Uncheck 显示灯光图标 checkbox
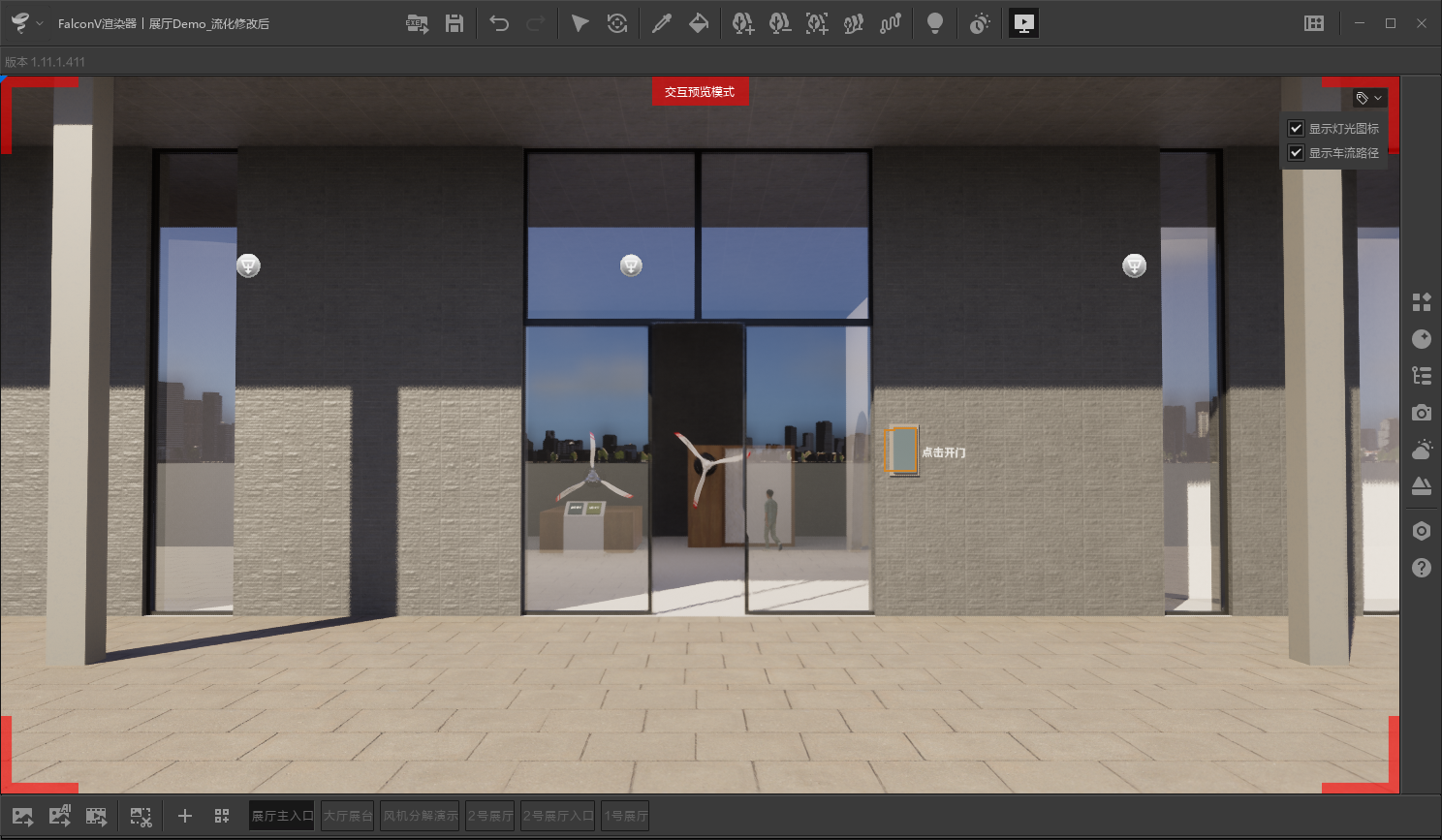 point(1296,127)
